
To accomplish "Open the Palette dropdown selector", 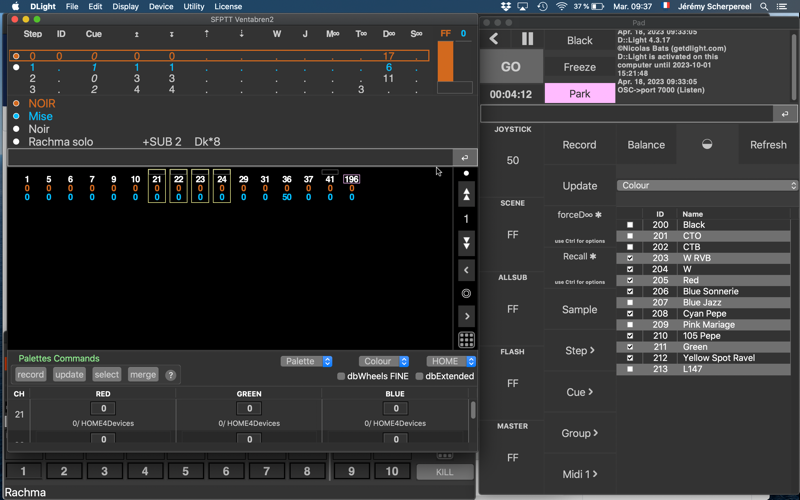I will [x=305, y=361].
